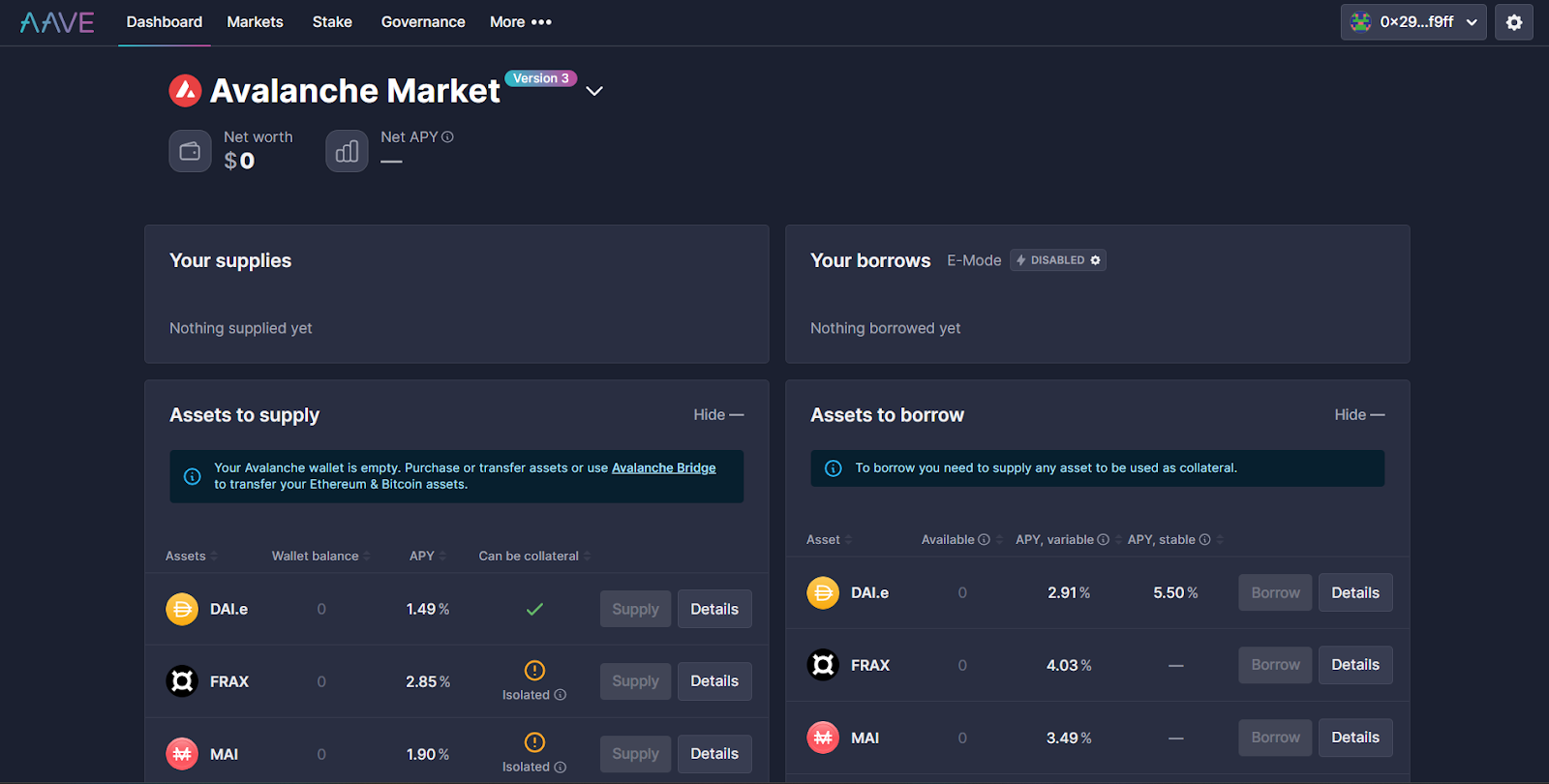Sort supply table by Wallet balance
This screenshot has height=784, width=1549.
(x=320, y=557)
